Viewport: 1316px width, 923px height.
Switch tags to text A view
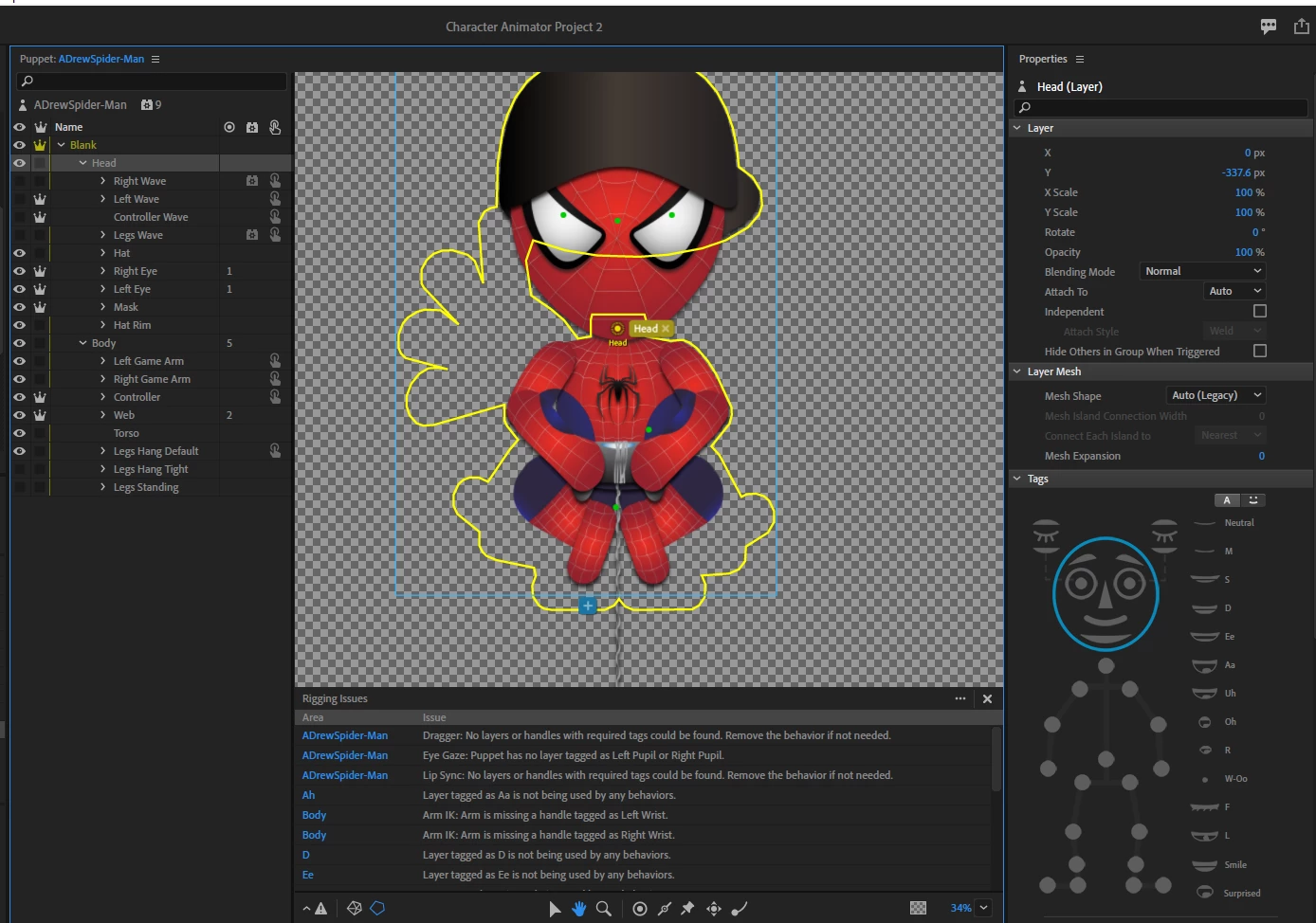1227,500
